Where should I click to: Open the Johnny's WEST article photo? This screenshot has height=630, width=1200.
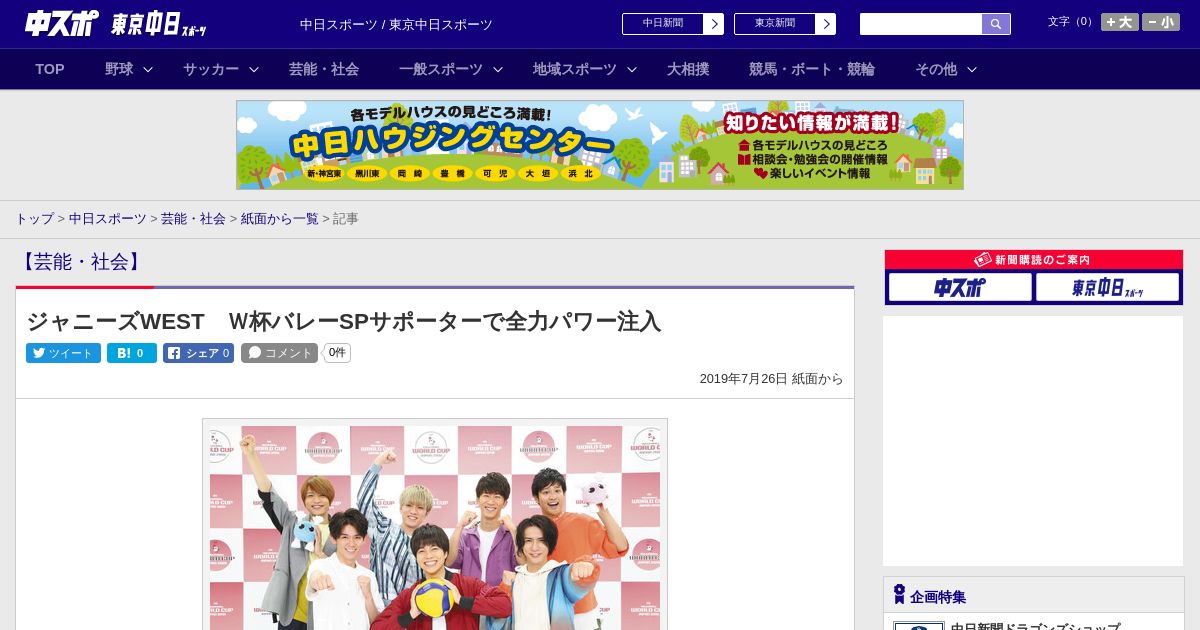tap(435, 524)
